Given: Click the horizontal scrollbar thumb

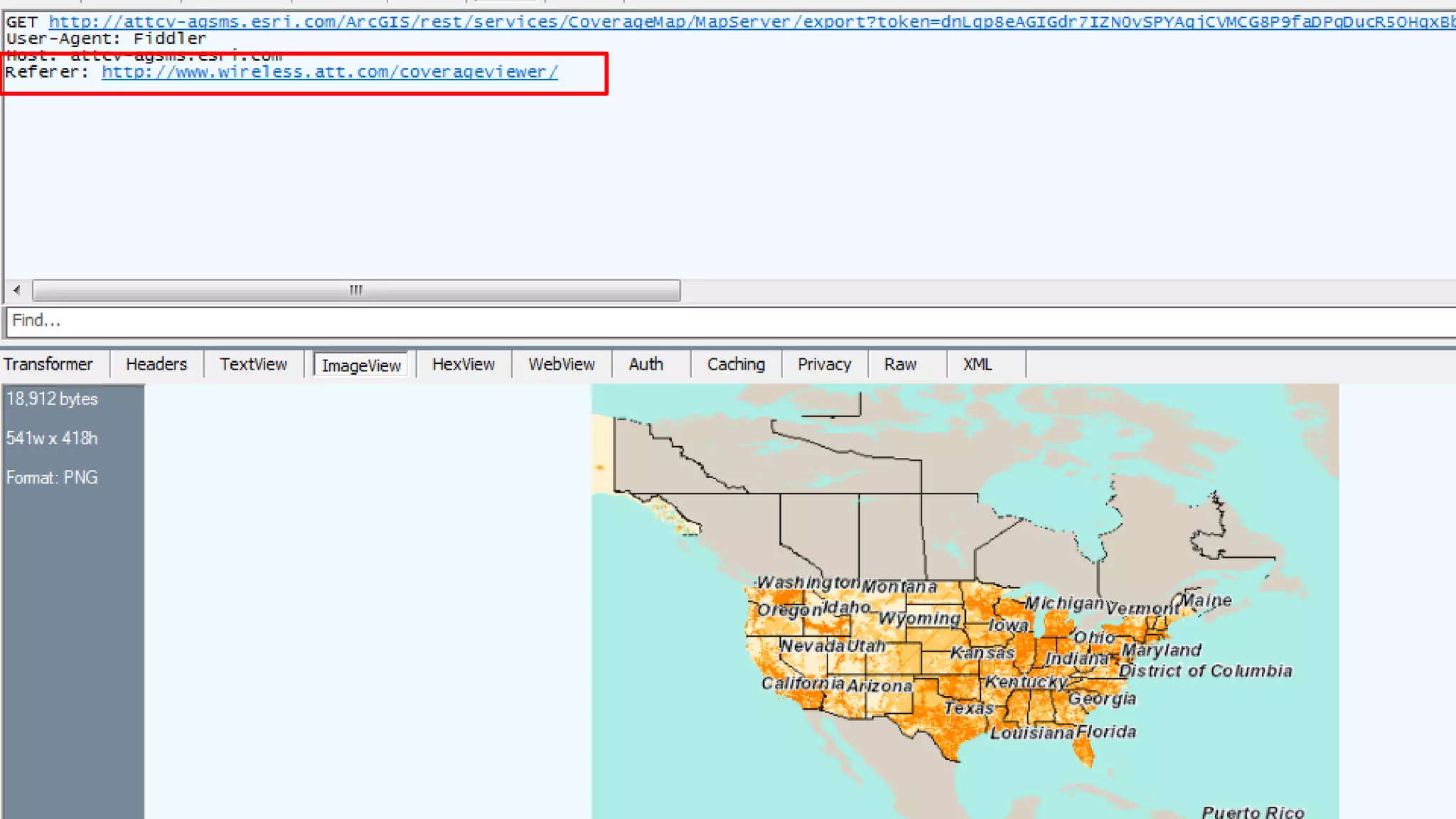Looking at the screenshot, I should 355,290.
